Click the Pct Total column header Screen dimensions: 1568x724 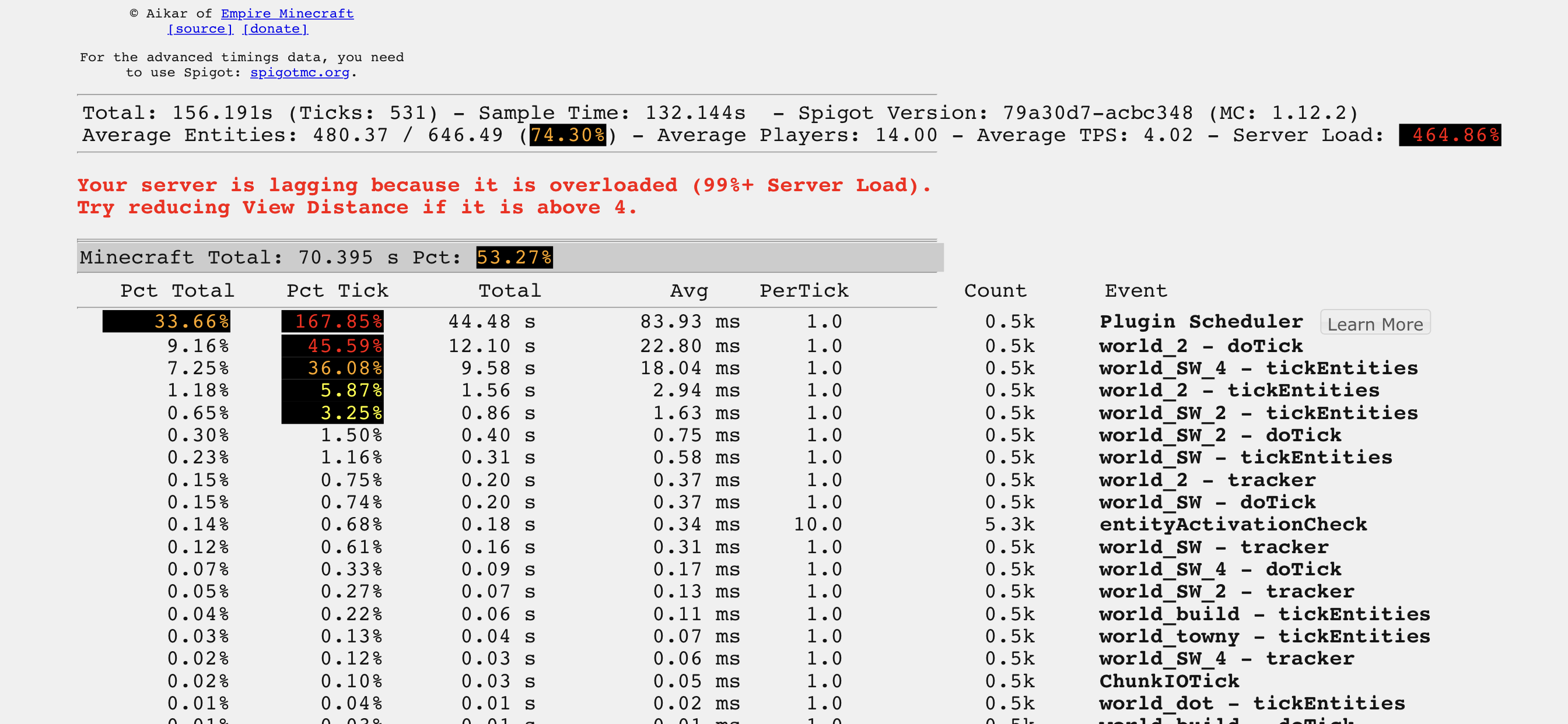coord(177,290)
